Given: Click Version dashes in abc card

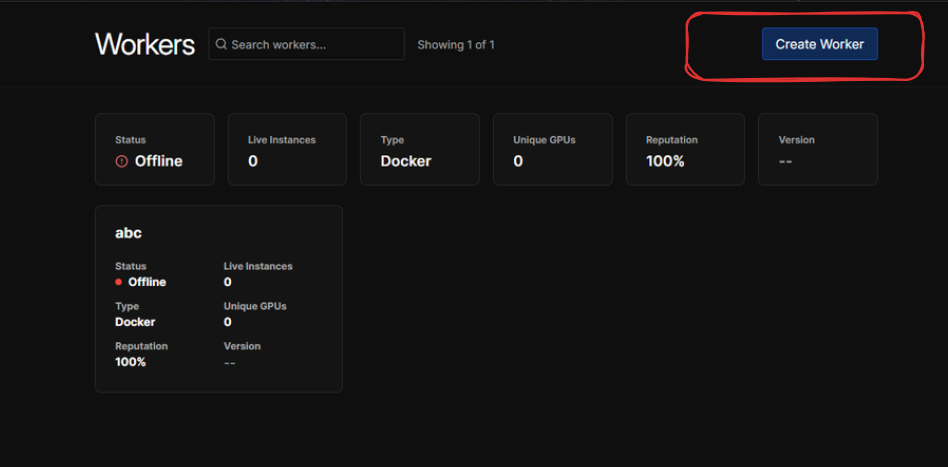Looking at the screenshot, I should click(x=229, y=363).
